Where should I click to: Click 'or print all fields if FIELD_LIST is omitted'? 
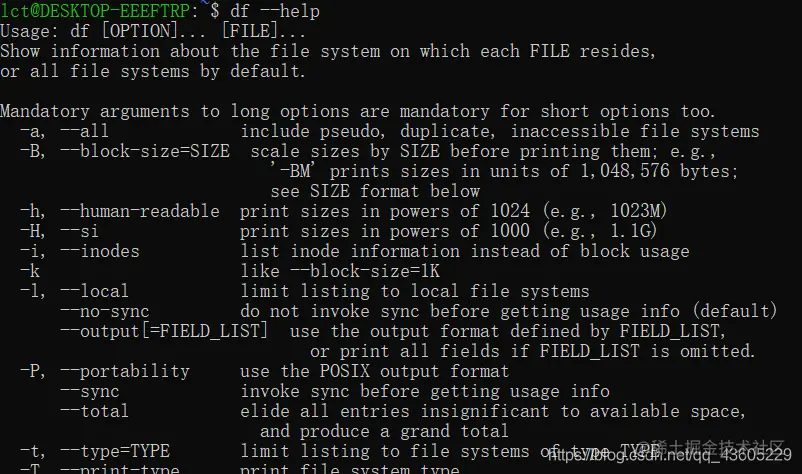532,351
